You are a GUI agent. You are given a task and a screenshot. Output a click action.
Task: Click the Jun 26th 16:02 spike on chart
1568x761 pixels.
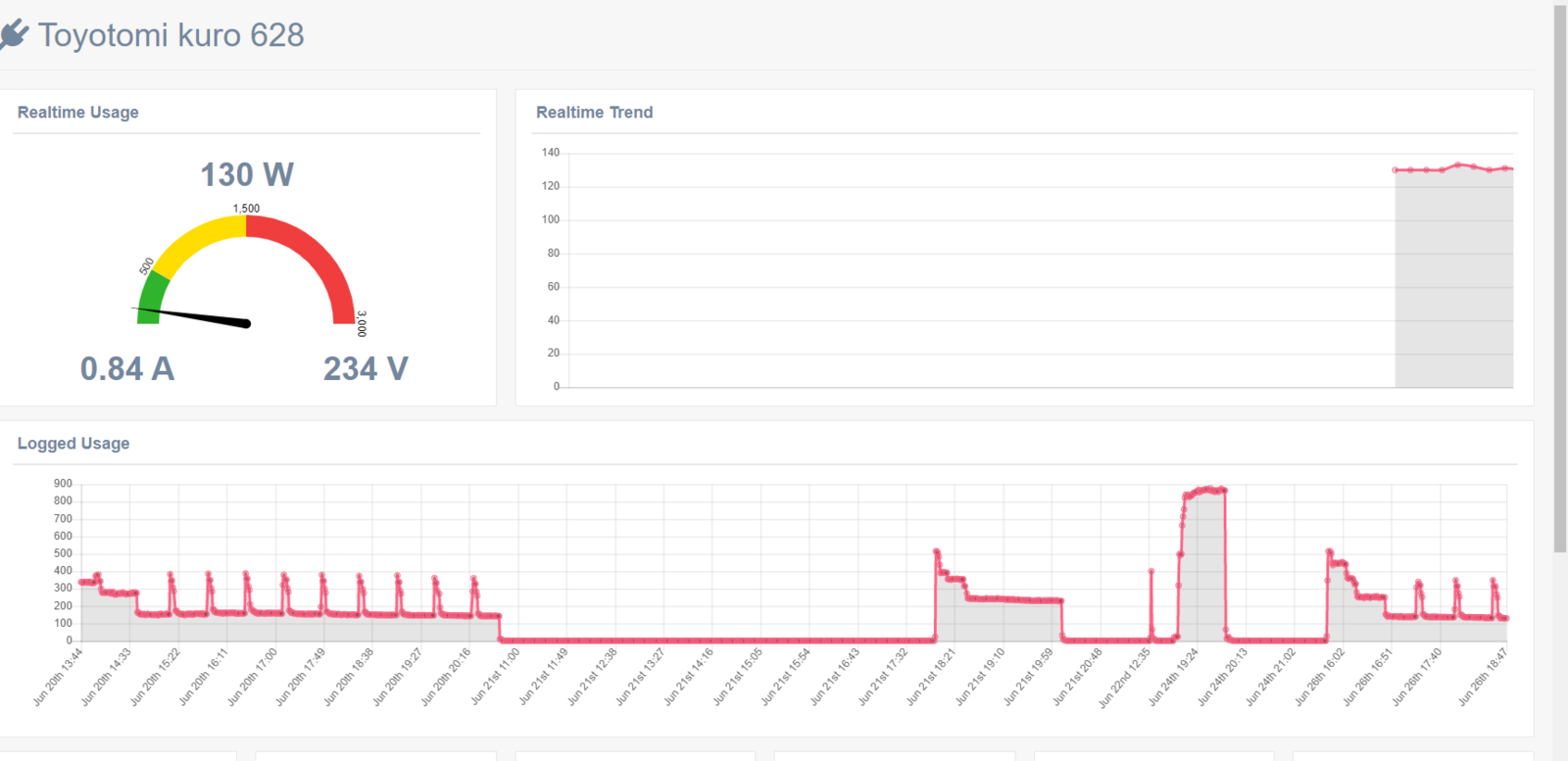click(1329, 552)
